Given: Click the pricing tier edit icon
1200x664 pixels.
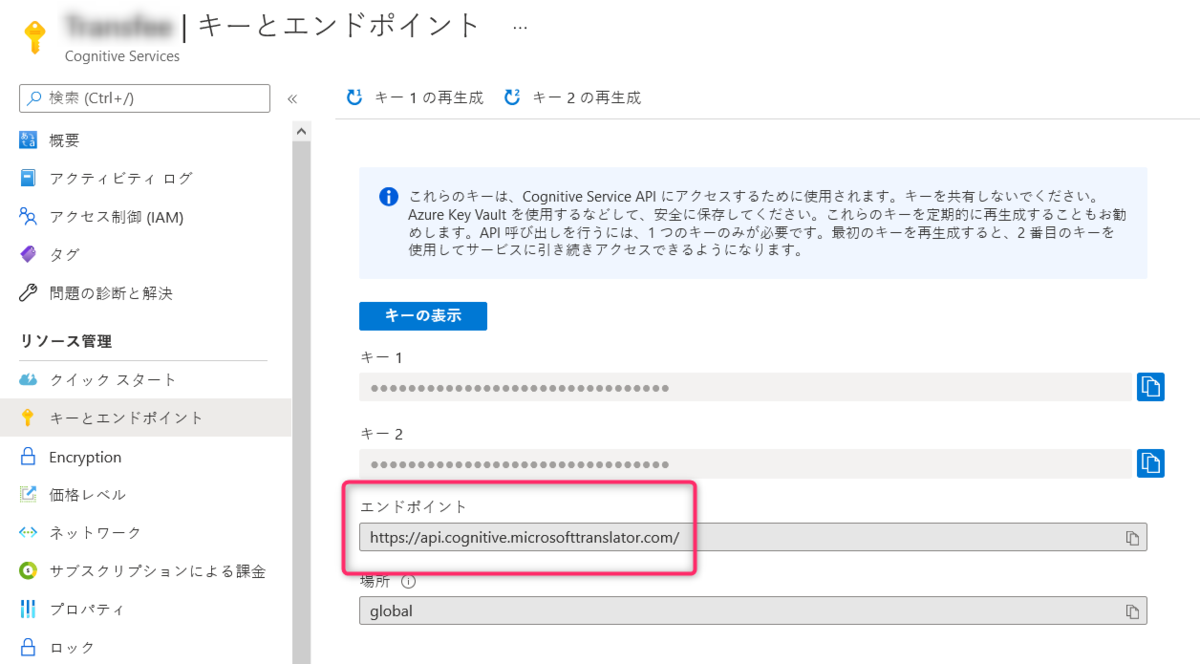Looking at the screenshot, I should pyautogui.click(x=28, y=494).
